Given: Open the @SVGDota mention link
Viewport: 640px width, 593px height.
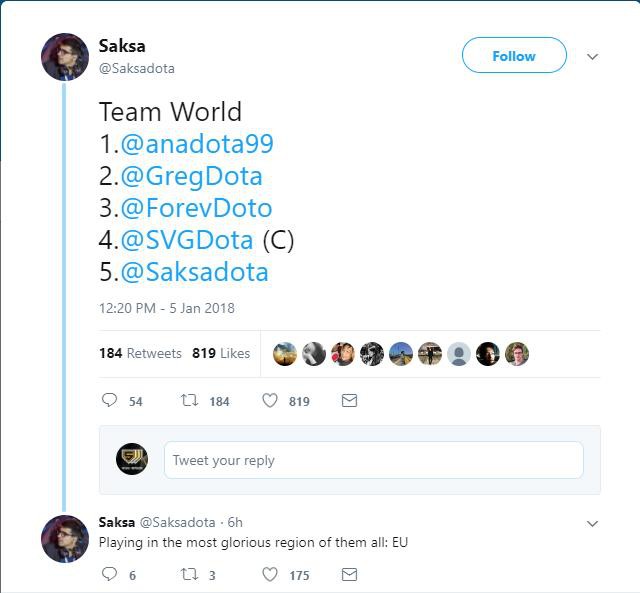Looking at the screenshot, I should pyautogui.click(x=187, y=240).
